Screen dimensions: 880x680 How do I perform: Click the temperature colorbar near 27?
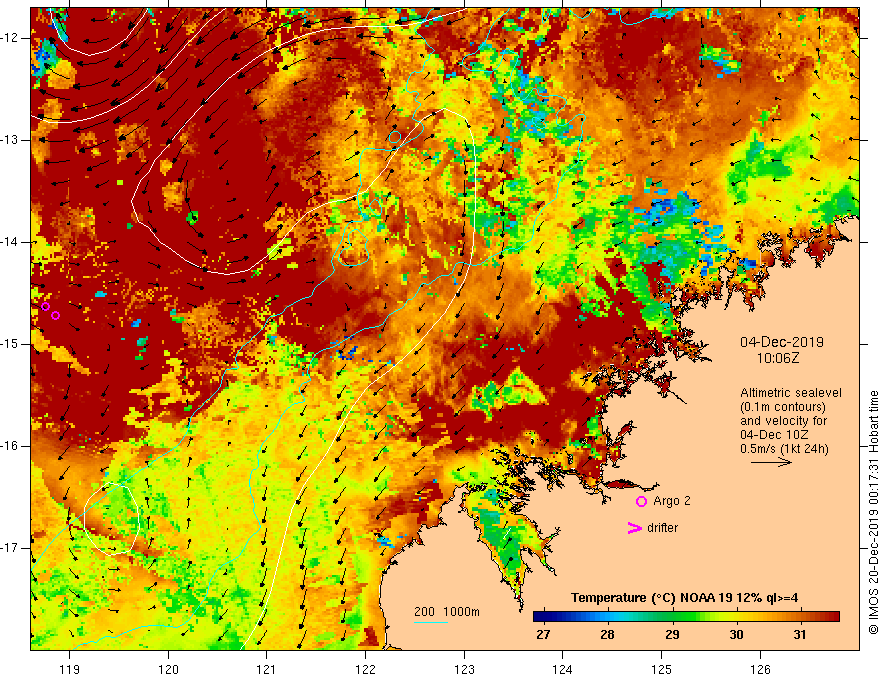[543, 617]
